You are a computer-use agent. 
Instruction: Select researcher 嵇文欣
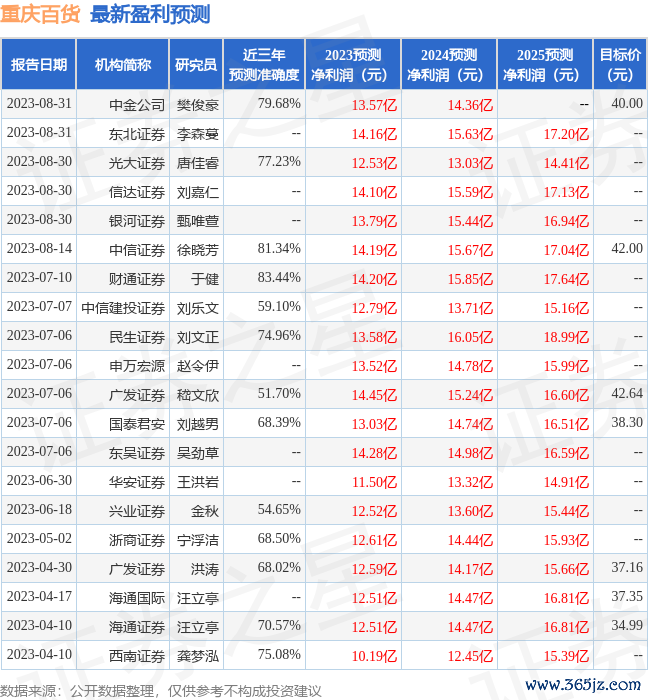198,396
